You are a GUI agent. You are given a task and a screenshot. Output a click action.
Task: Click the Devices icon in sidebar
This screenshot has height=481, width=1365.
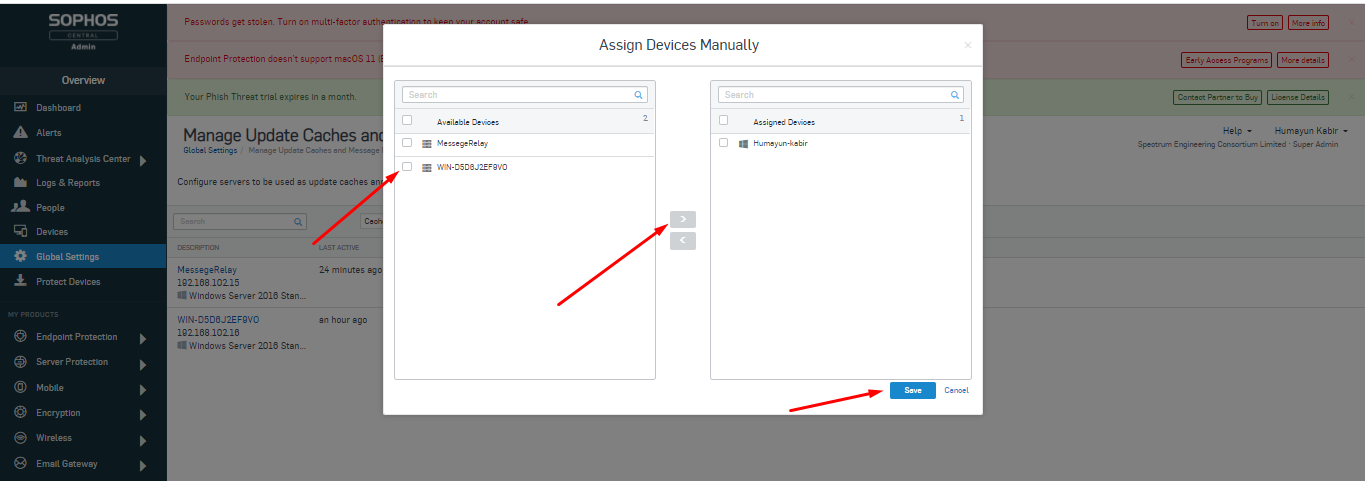[x=20, y=231]
